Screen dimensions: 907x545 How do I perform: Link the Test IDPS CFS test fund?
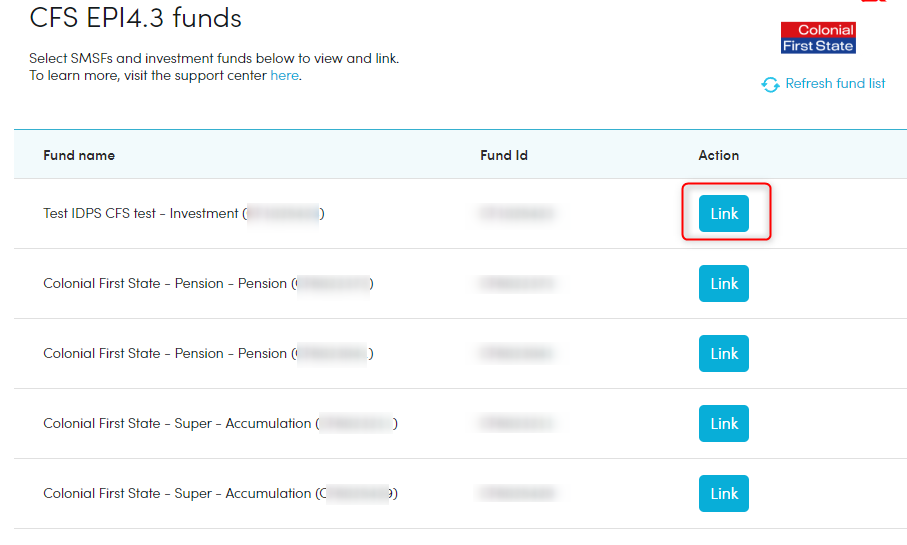point(724,213)
